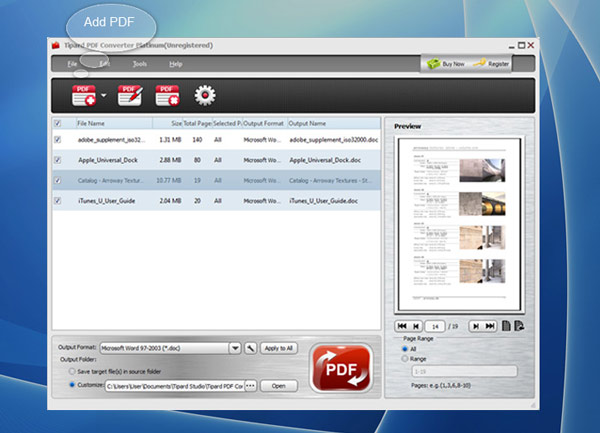Screen dimensions: 600x433
Task: Click Total Pages column header
Action: [x=197, y=123]
